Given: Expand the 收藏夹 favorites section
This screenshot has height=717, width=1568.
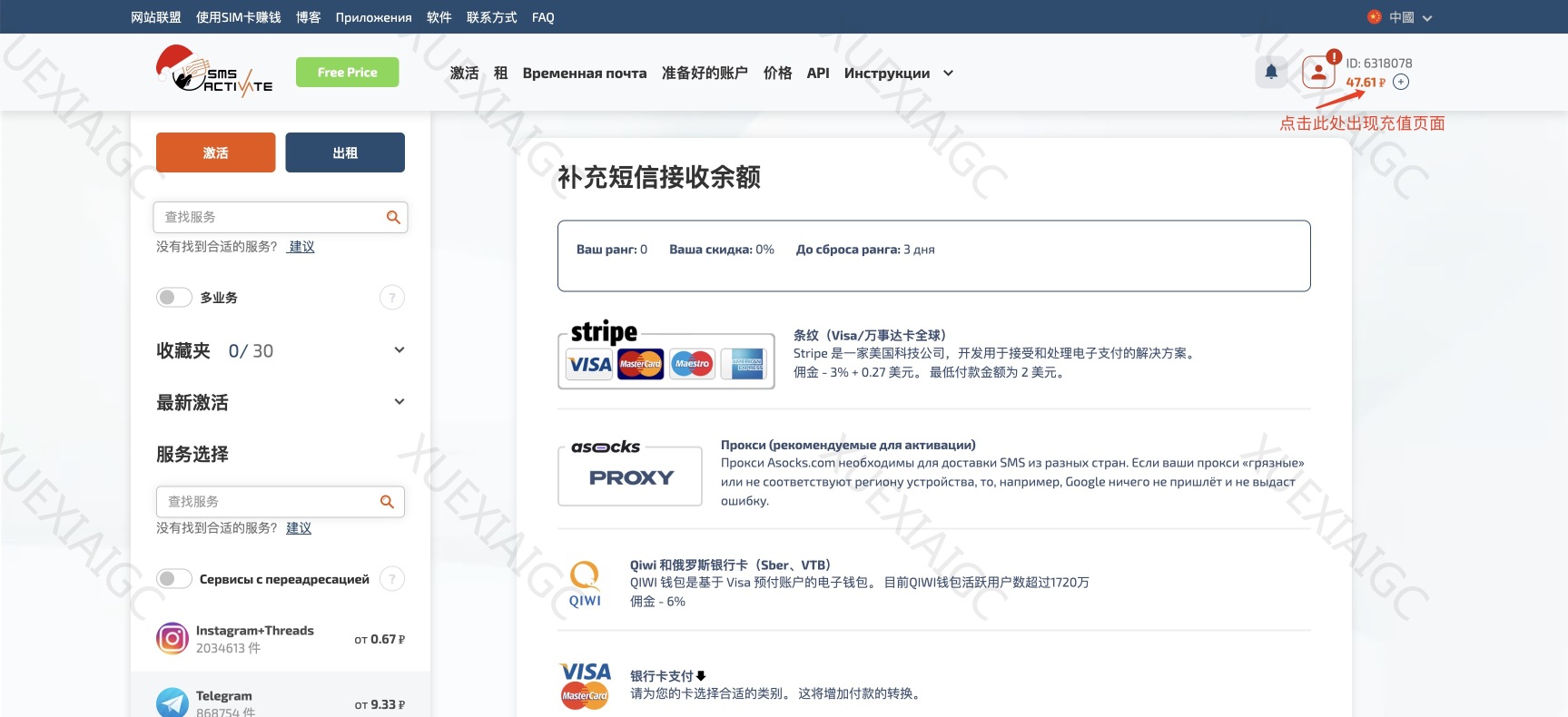Looking at the screenshot, I should (399, 350).
